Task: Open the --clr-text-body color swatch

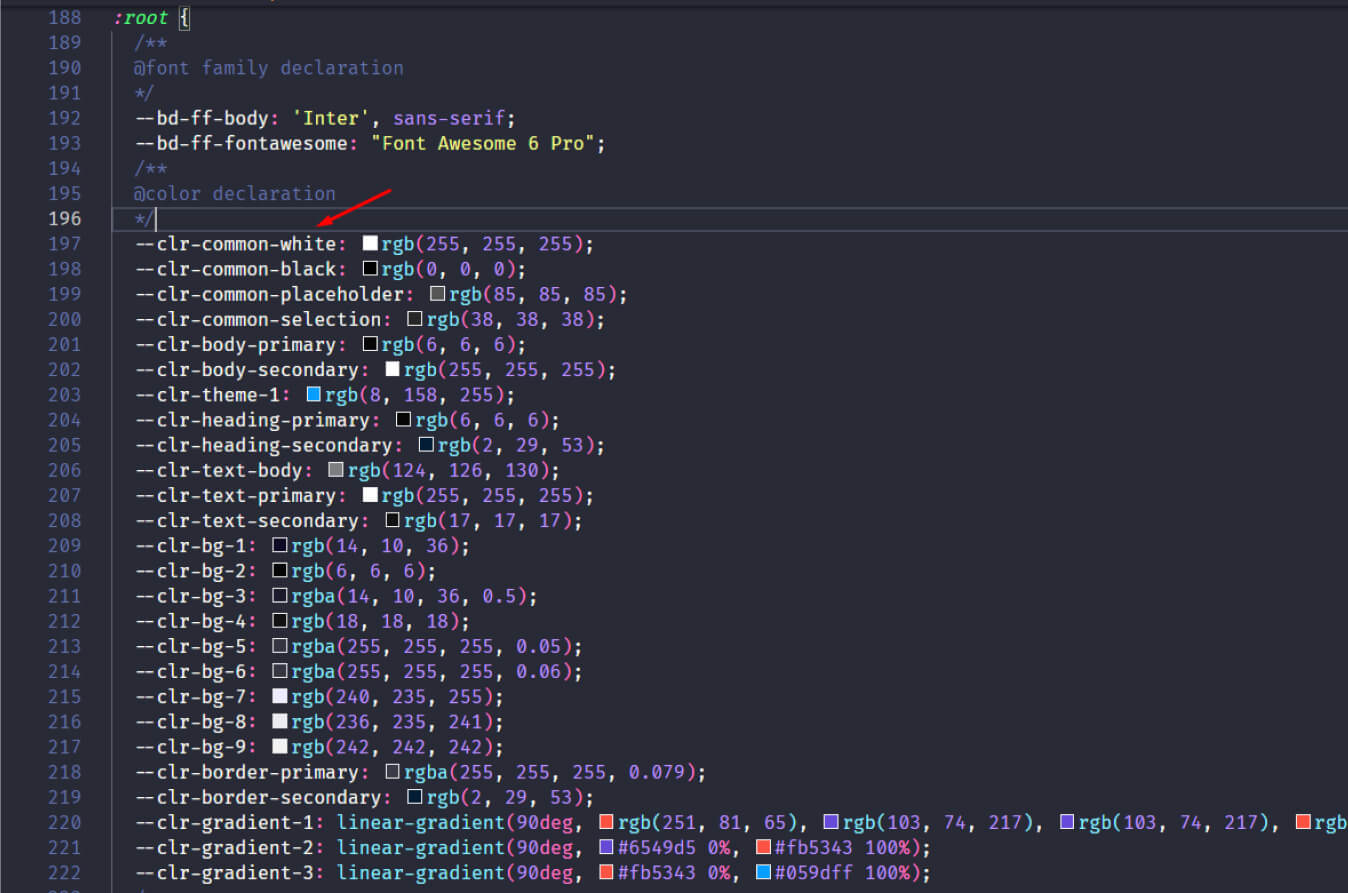Action: tap(336, 470)
